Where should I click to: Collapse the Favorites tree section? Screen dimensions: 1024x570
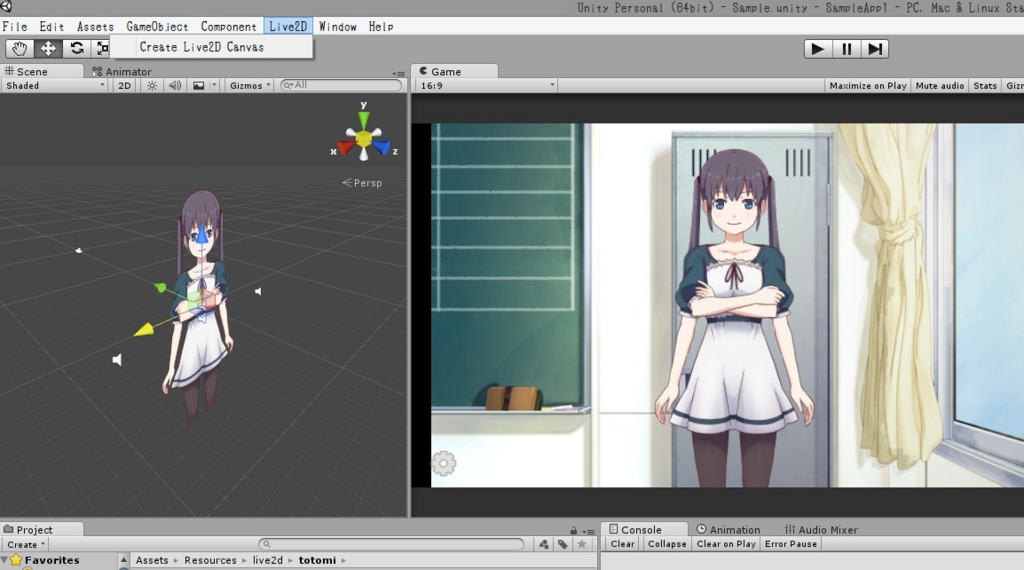click(x=5, y=560)
